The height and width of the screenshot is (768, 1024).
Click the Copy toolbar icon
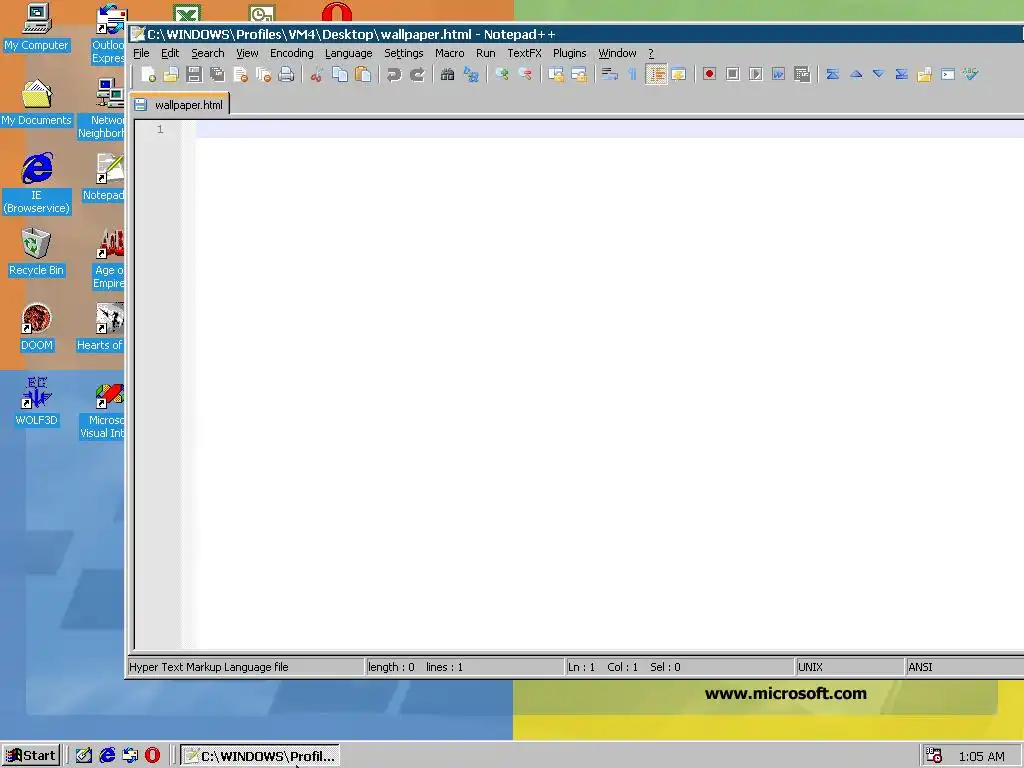(x=340, y=74)
